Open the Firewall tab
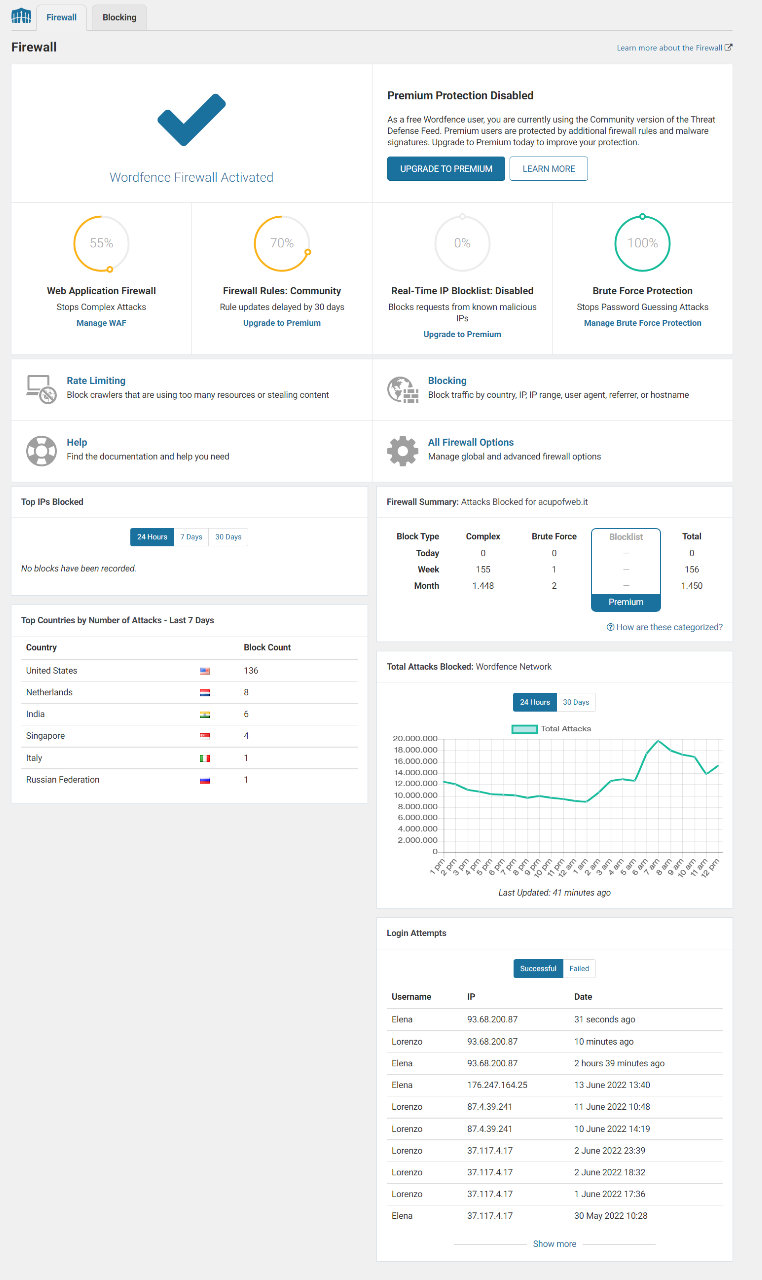 pos(61,17)
